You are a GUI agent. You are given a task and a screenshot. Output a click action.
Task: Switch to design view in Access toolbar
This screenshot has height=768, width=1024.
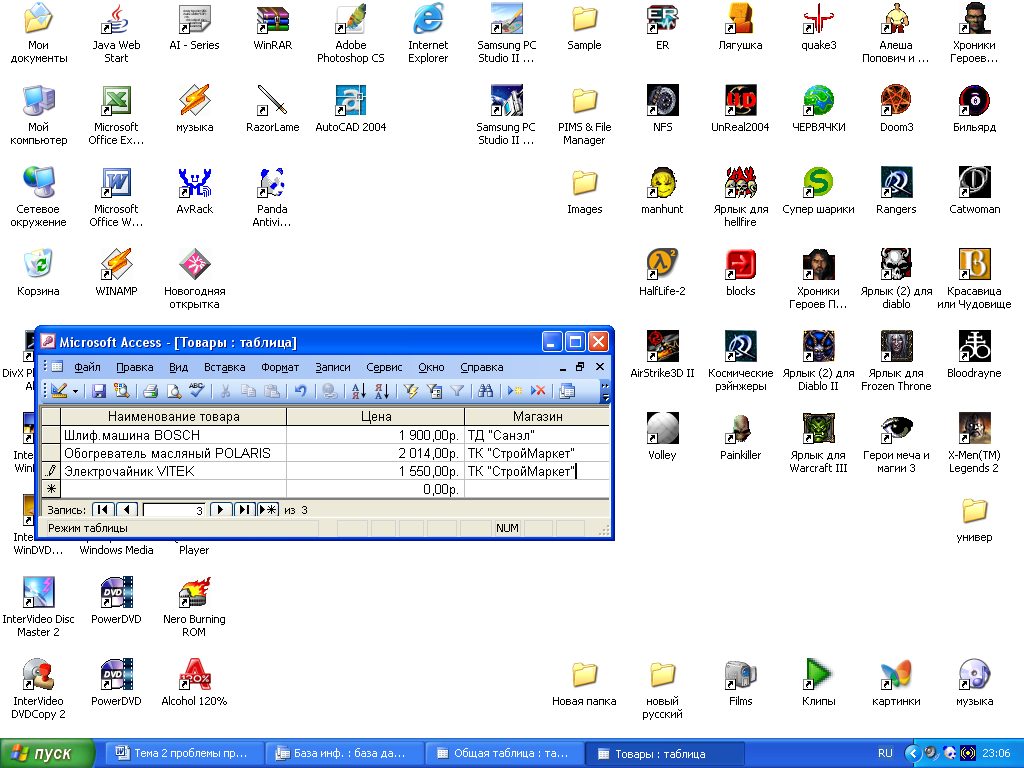pos(59,391)
